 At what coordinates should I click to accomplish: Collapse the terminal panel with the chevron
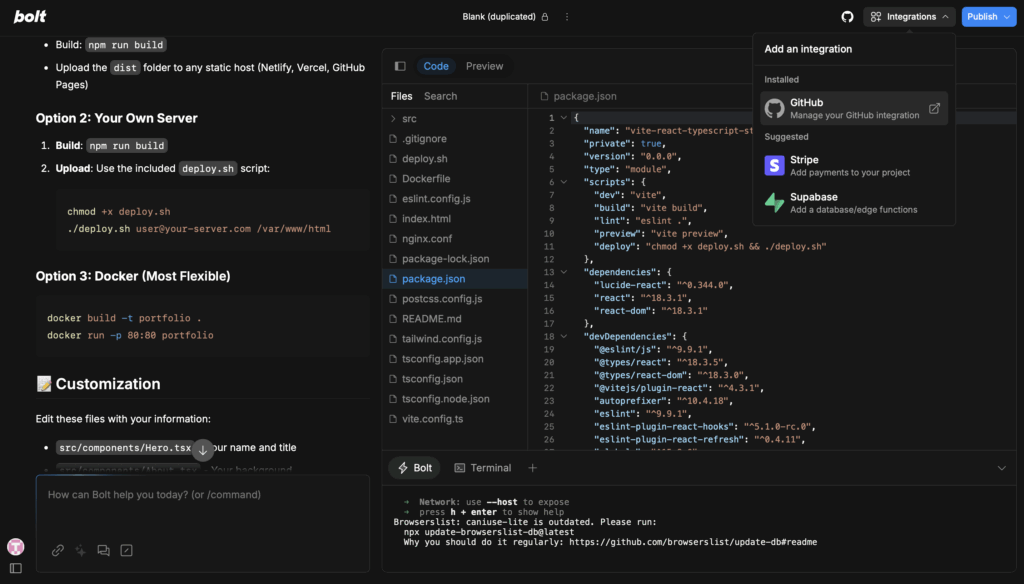(1002, 468)
